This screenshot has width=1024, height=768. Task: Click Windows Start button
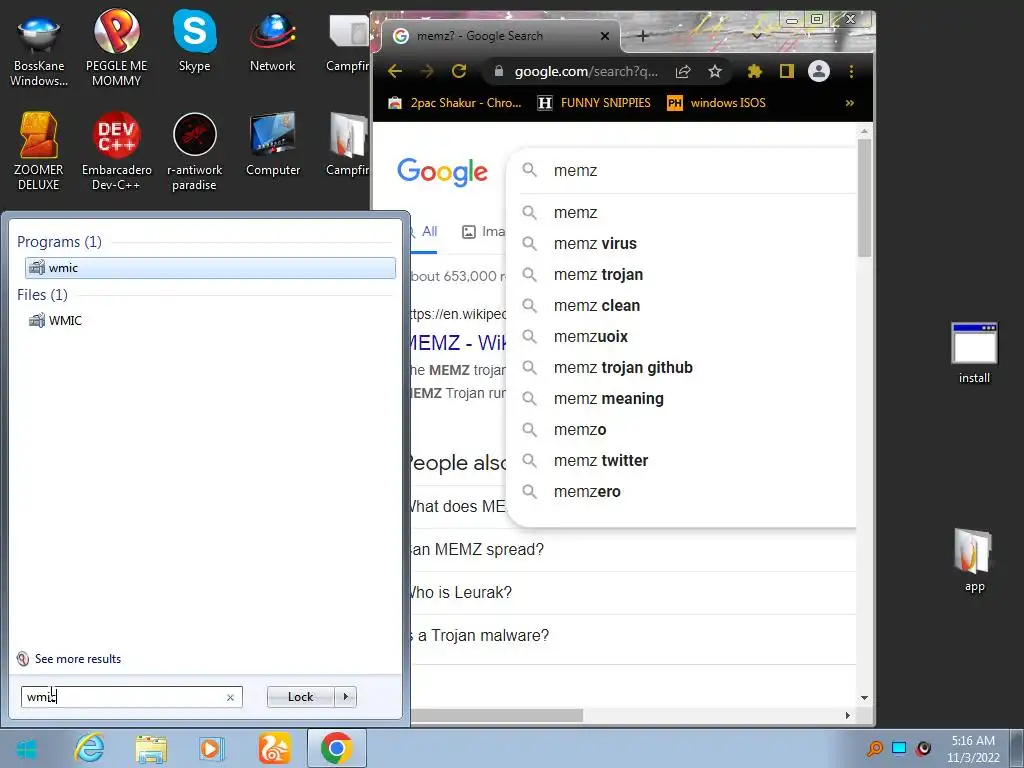(27, 749)
